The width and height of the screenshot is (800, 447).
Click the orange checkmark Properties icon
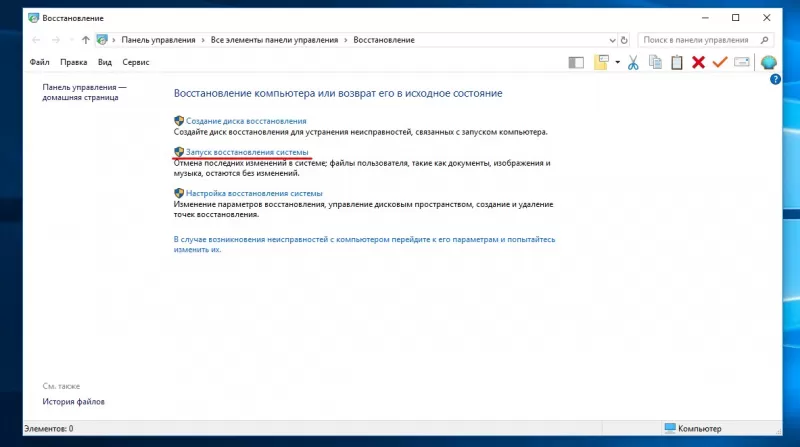tap(720, 62)
